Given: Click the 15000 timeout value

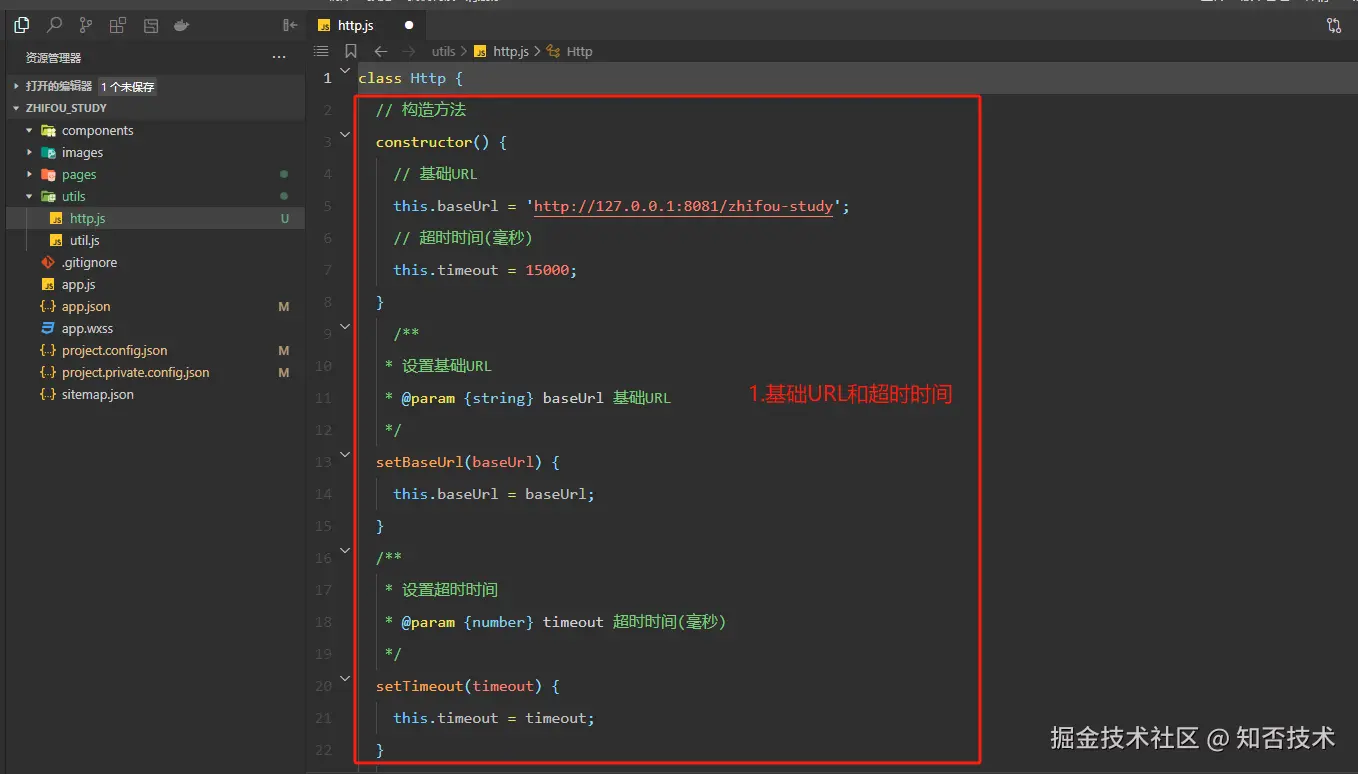Looking at the screenshot, I should [547, 270].
